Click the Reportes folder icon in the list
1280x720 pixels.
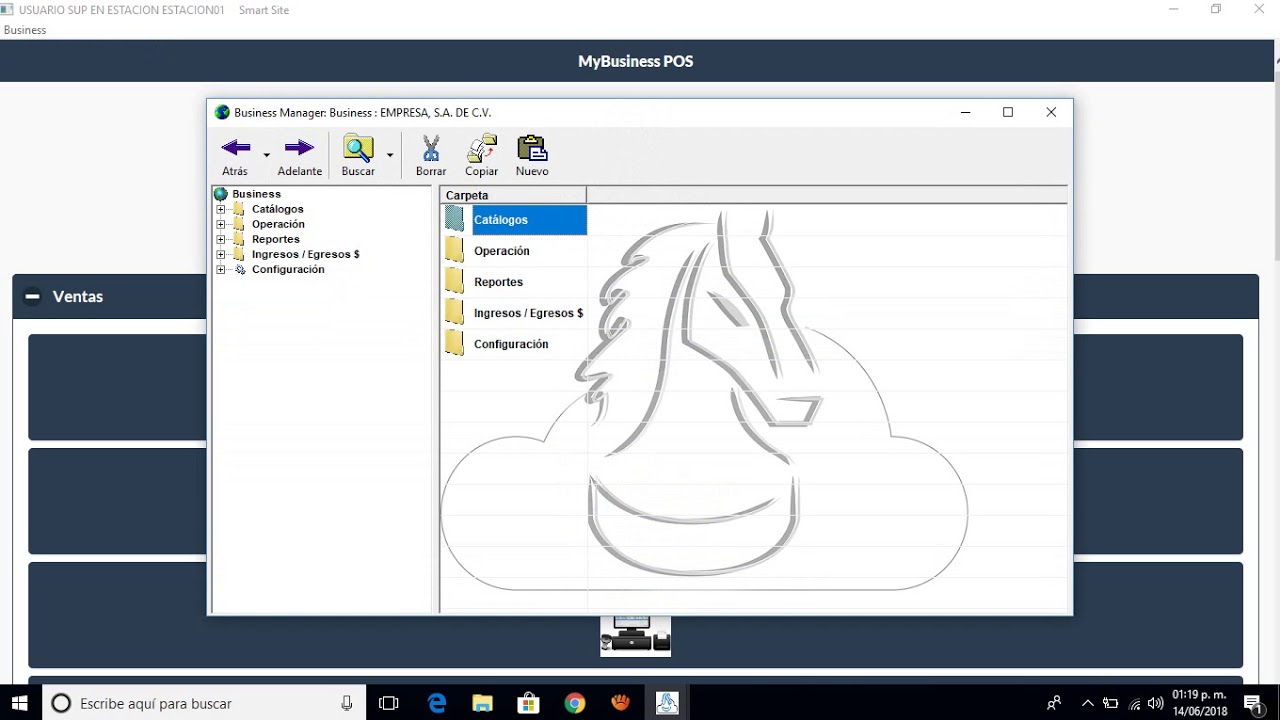click(x=455, y=281)
